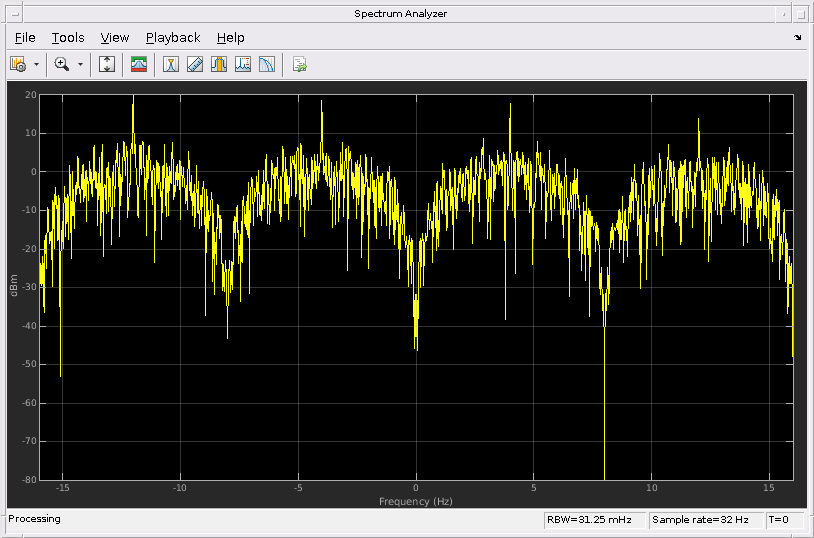Expand the zoom tool dropdown arrow
The height and width of the screenshot is (538, 814).
(80, 64)
